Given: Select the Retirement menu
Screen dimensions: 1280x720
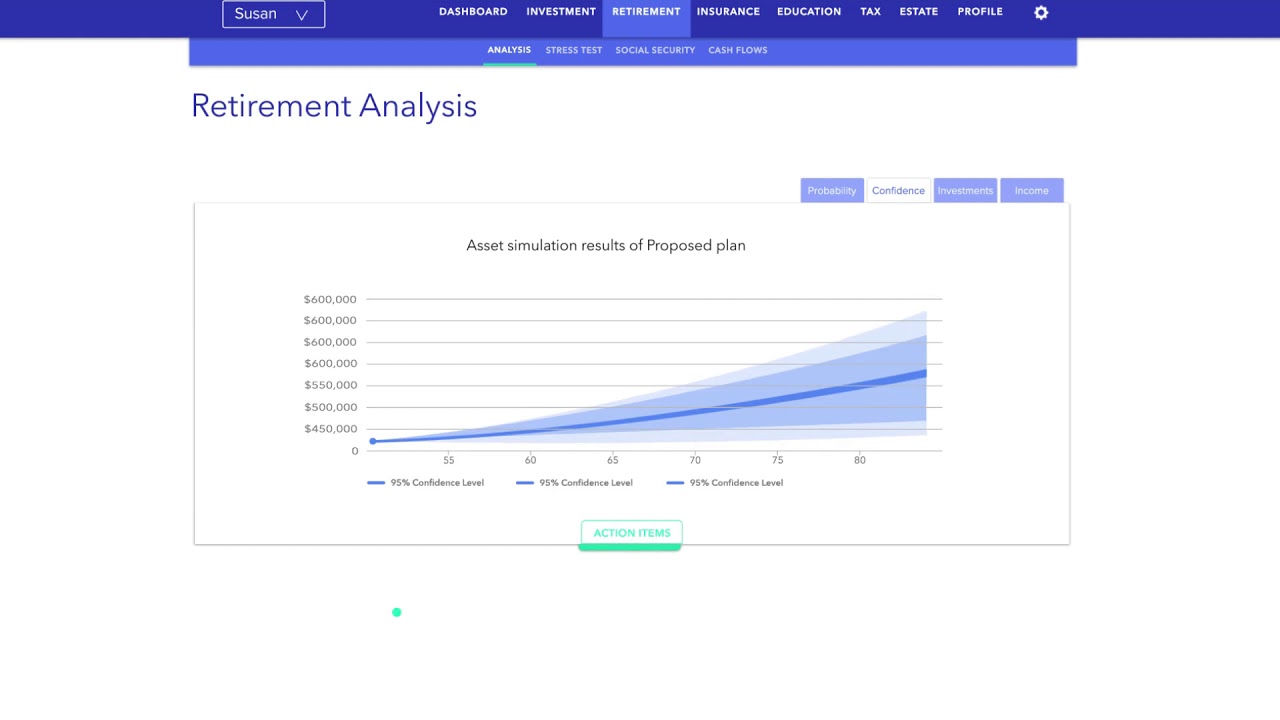Looking at the screenshot, I should (x=646, y=12).
